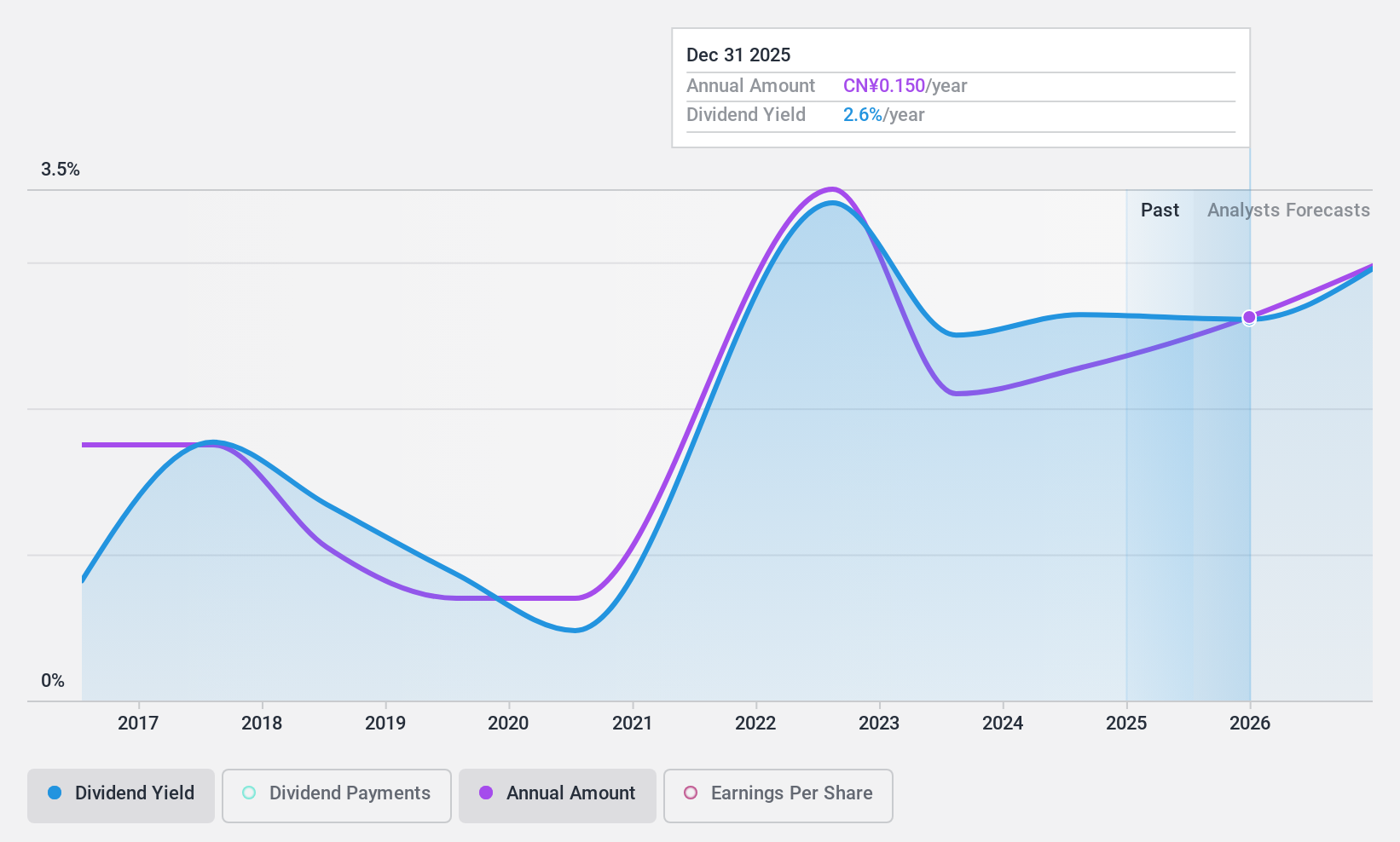The width and height of the screenshot is (1400, 842).
Task: Select the 2019 x-axis label
Action: pyautogui.click(x=385, y=723)
